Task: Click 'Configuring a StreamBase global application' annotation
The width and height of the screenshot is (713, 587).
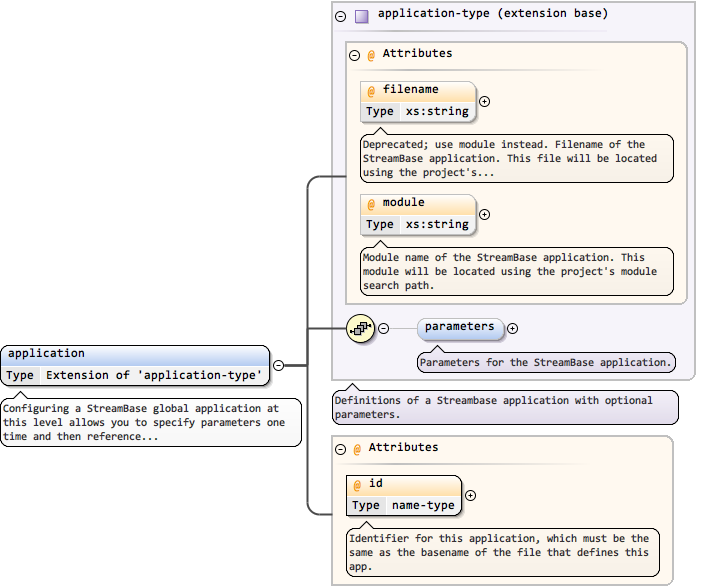Action: click(x=151, y=422)
